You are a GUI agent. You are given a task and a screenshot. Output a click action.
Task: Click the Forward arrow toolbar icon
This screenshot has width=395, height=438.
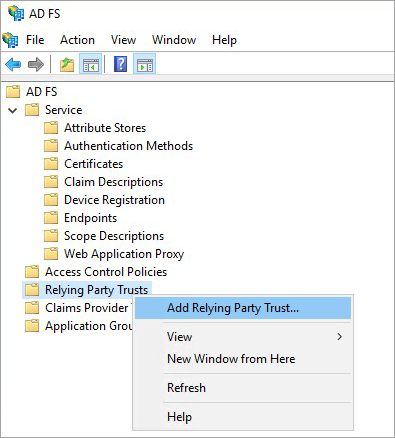click(x=36, y=64)
